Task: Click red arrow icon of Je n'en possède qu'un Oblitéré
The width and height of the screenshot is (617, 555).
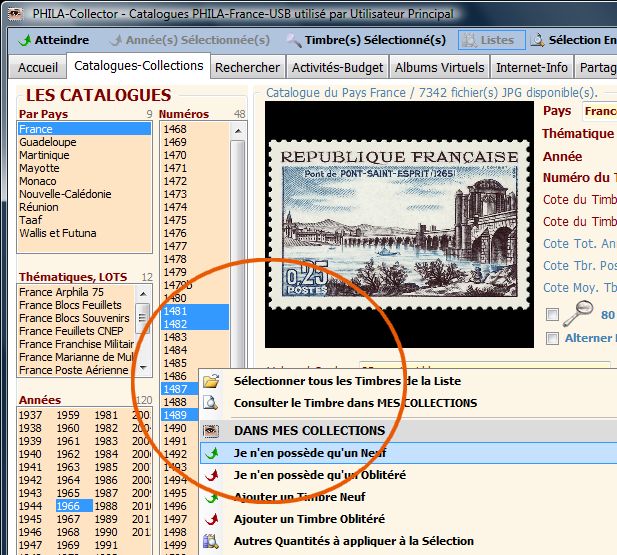Action: click(212, 475)
